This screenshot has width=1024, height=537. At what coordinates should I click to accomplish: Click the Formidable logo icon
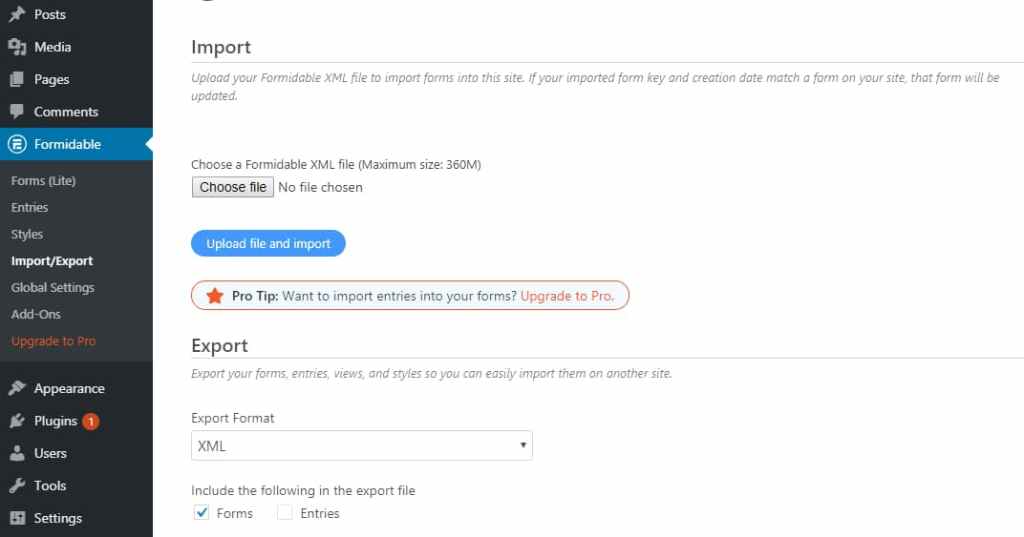tap(17, 144)
